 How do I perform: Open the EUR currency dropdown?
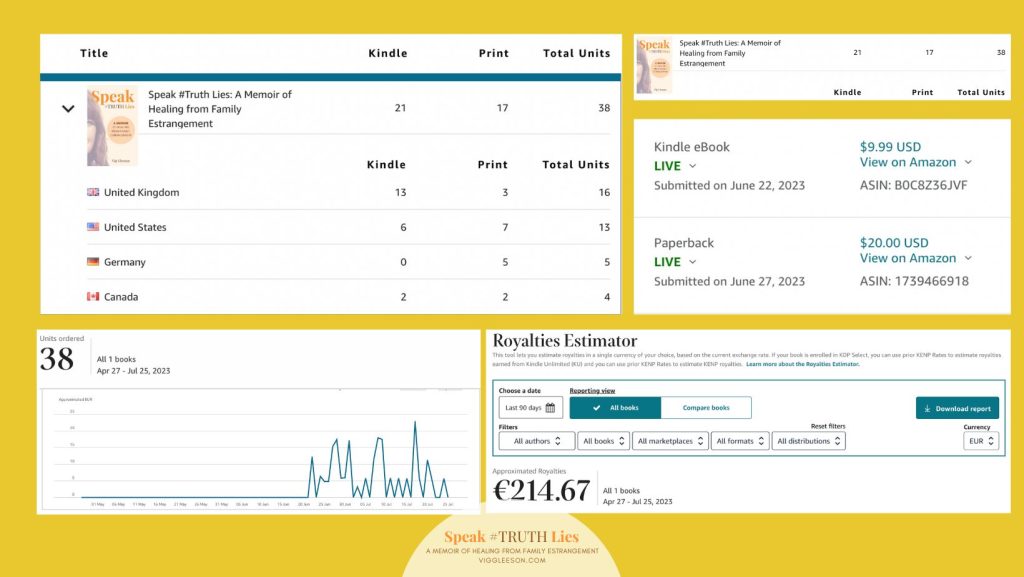pyautogui.click(x=981, y=441)
